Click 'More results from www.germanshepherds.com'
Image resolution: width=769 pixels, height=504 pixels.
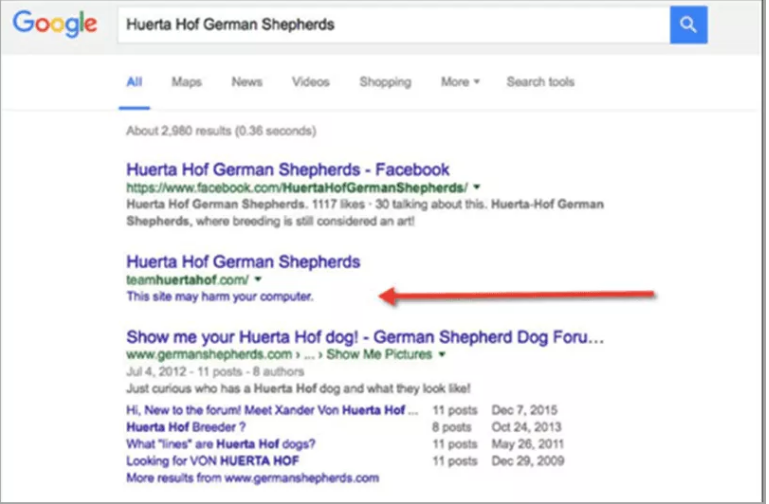point(252,478)
